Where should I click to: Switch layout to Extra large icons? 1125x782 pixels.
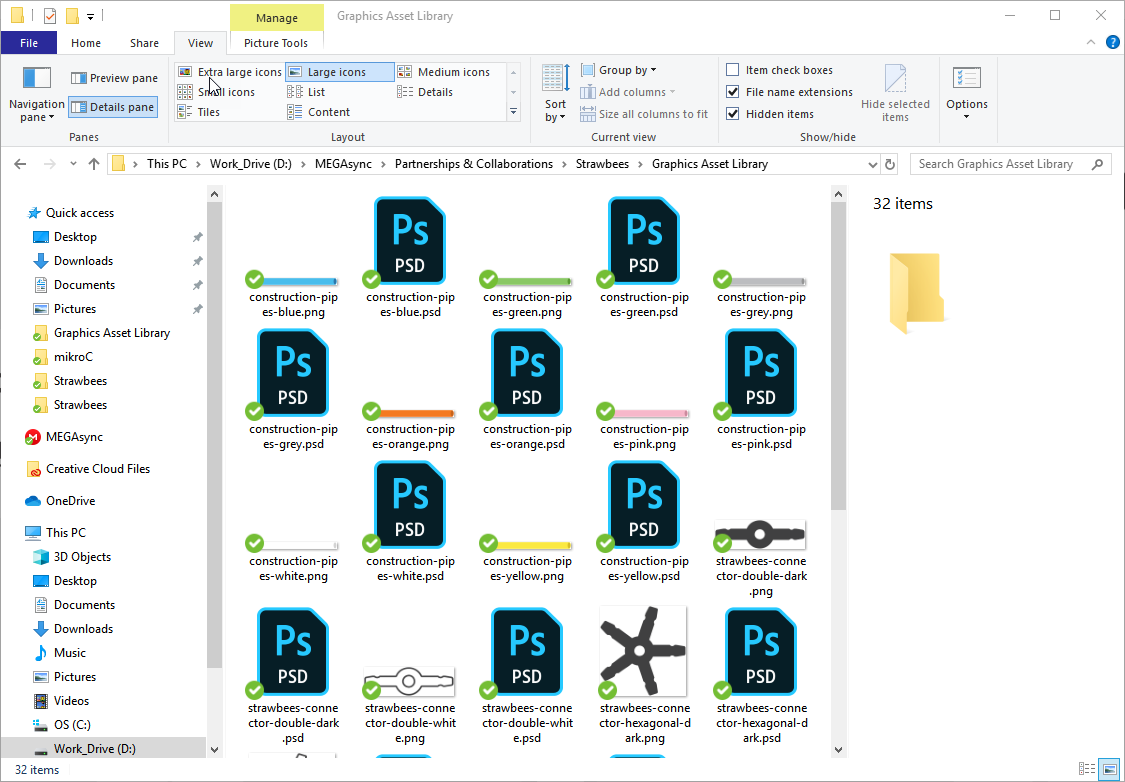pos(230,72)
